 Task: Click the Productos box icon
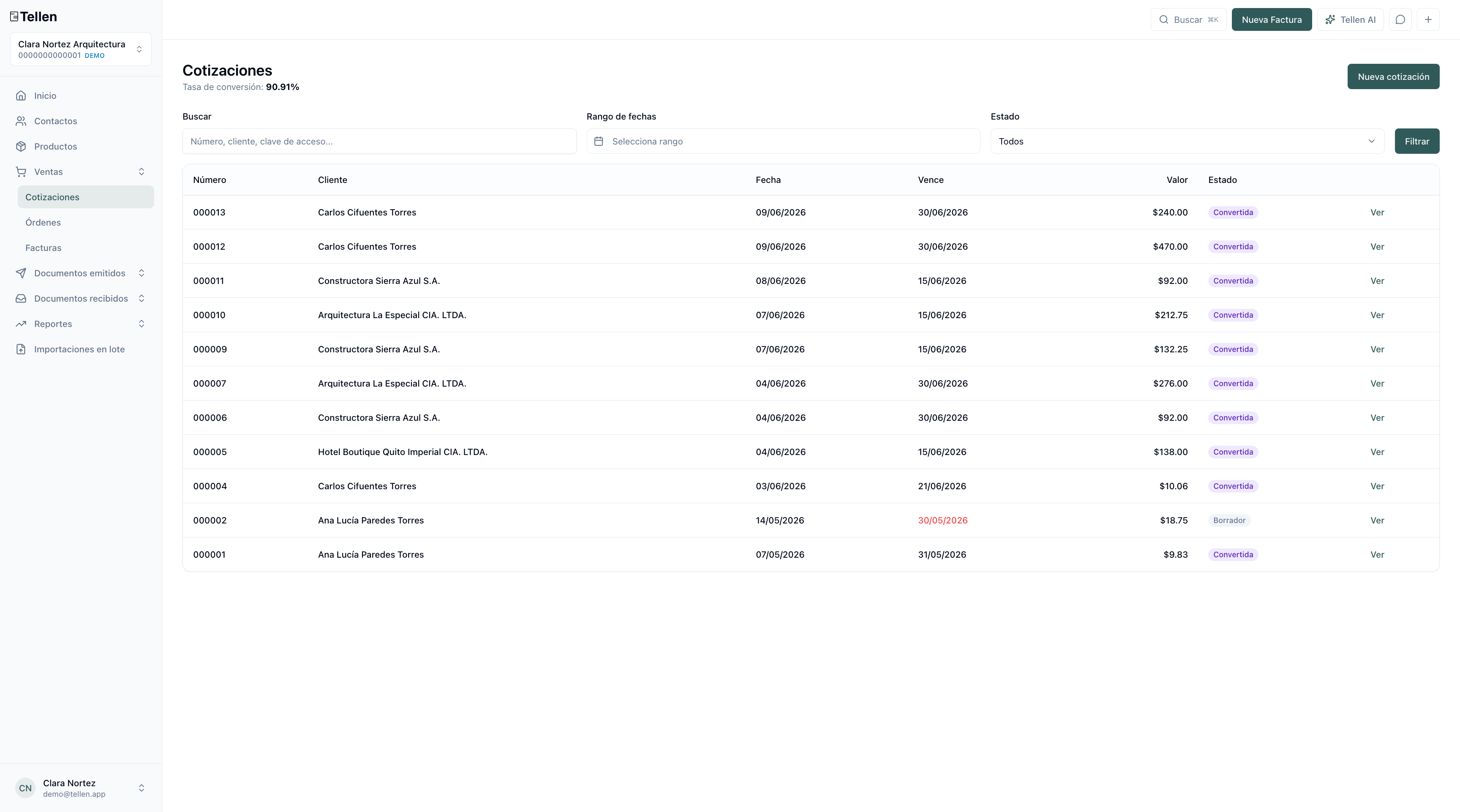tap(21, 146)
